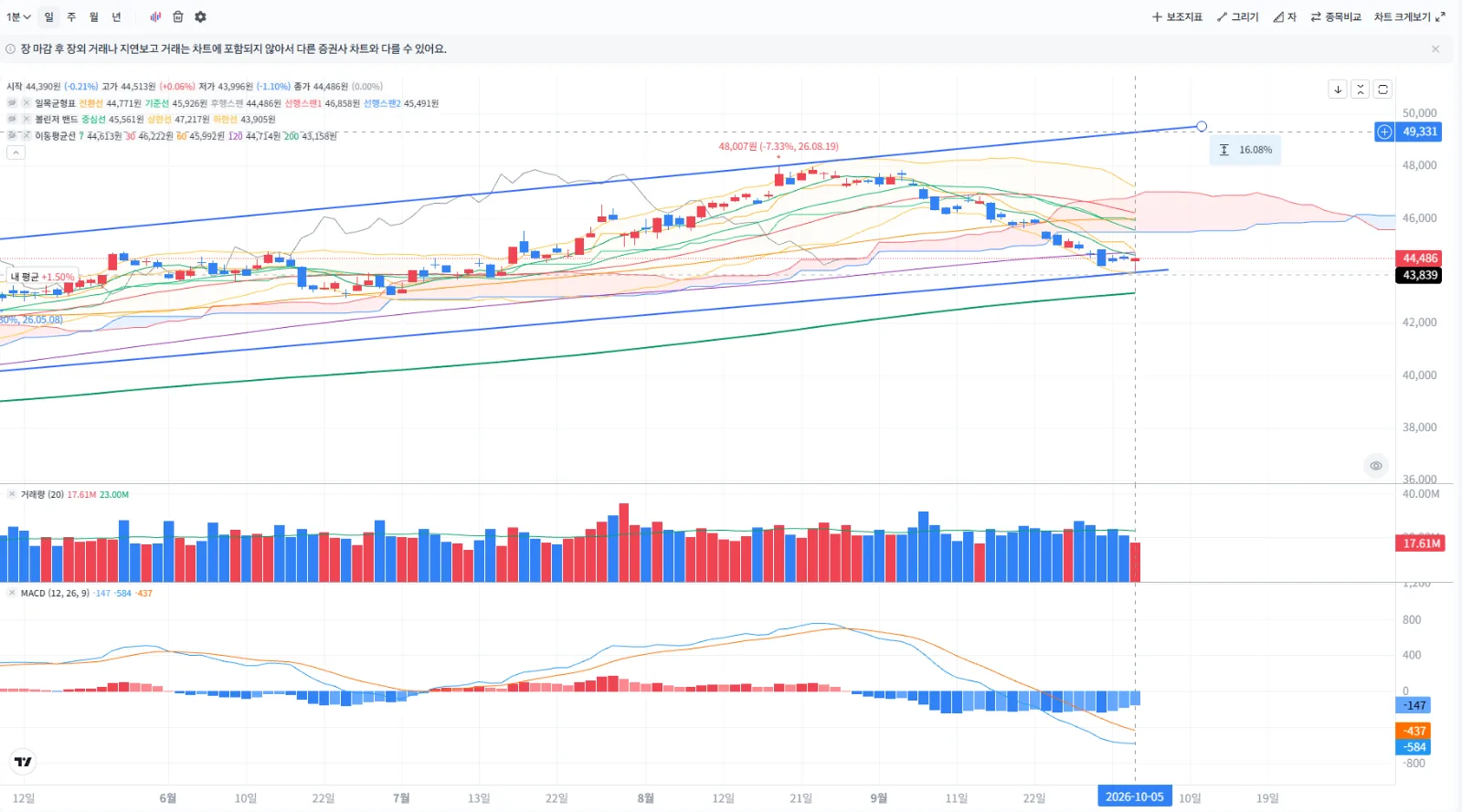Click the plus icon beside 49,331 price

click(1385, 132)
